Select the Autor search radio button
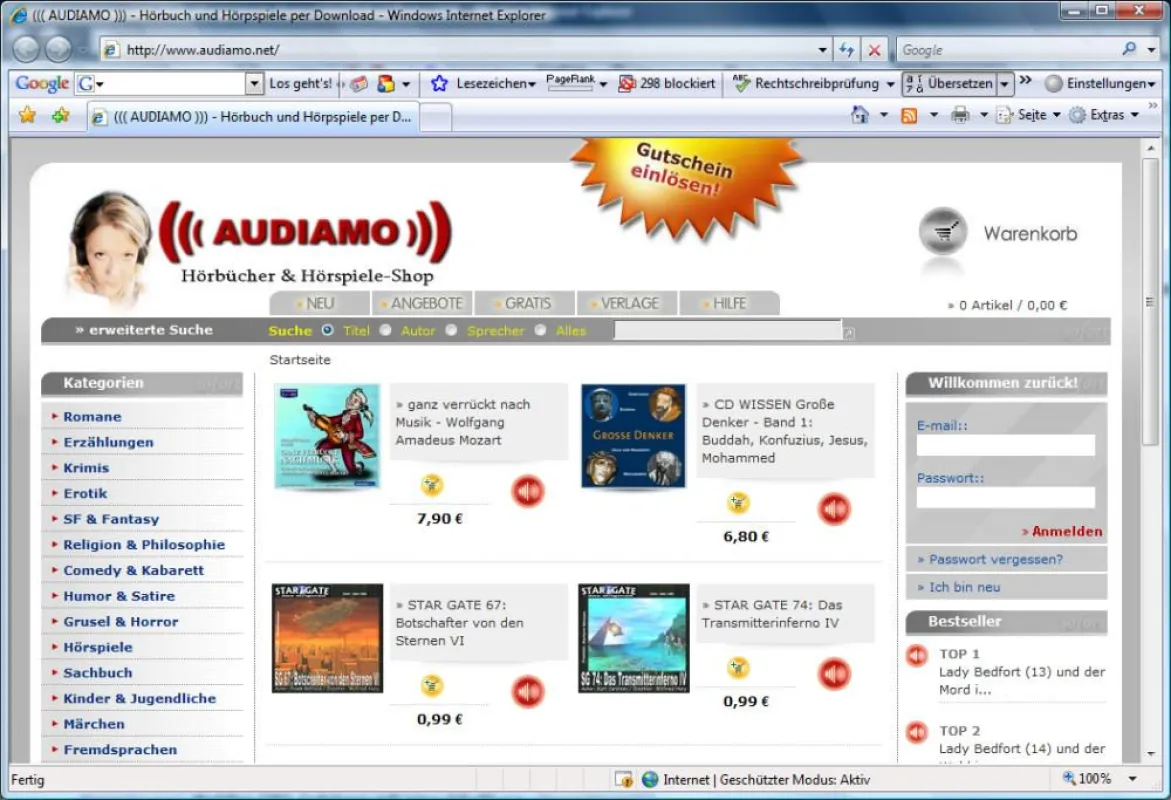Screen dimensions: 1171x800 click(x=385, y=329)
